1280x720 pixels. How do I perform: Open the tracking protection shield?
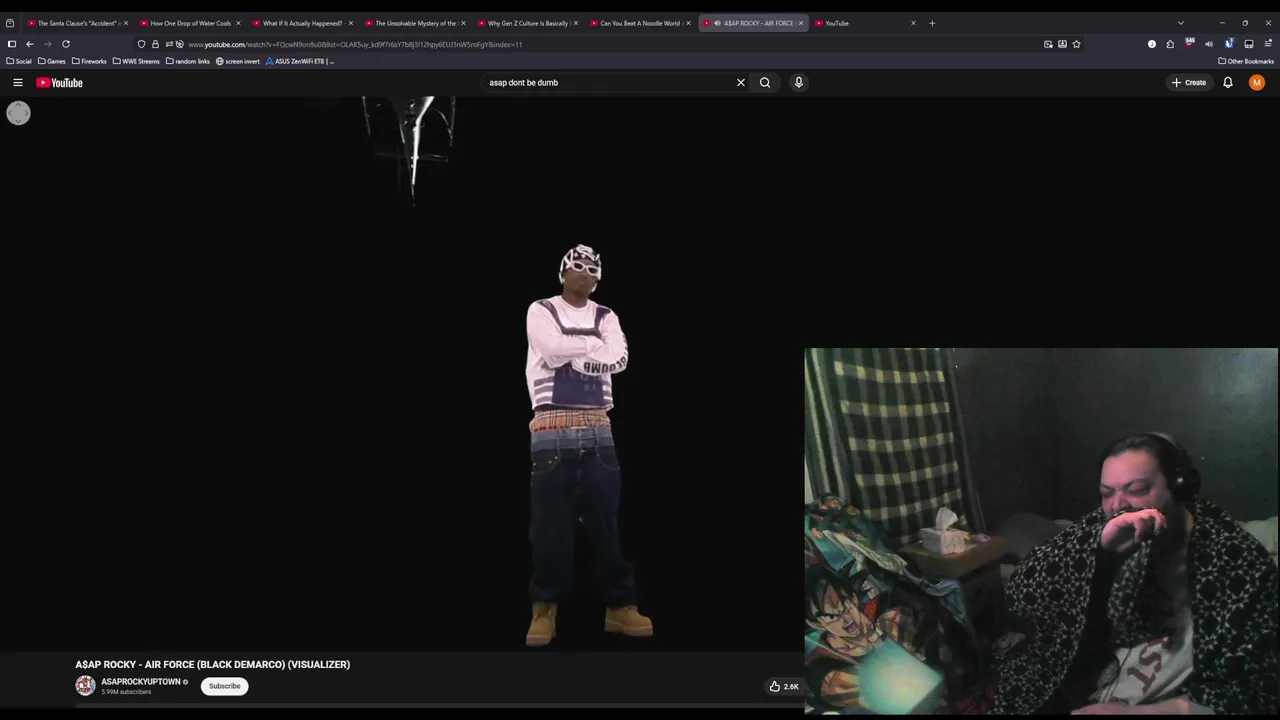(141, 44)
